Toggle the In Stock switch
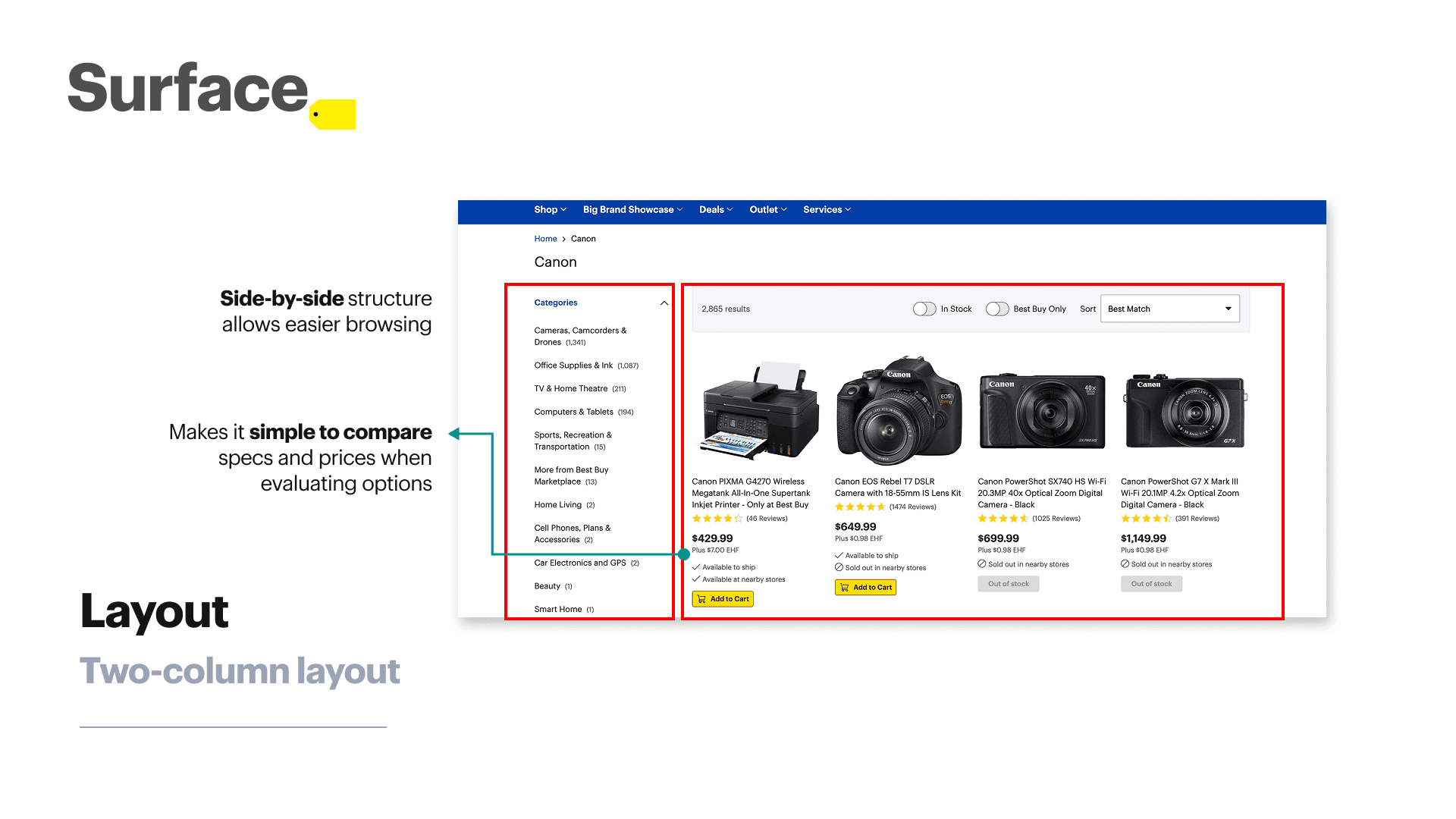This screenshot has width=1456, height=819. [924, 309]
